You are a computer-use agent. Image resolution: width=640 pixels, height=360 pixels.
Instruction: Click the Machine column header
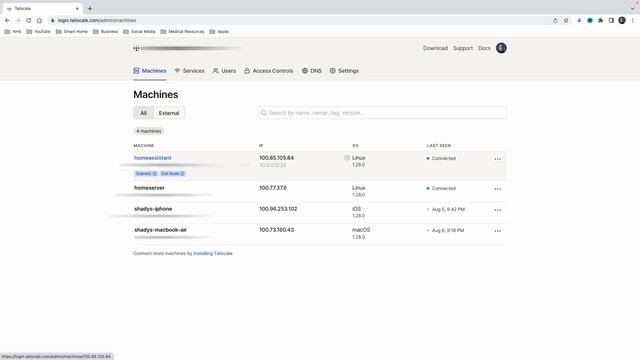tap(144, 145)
